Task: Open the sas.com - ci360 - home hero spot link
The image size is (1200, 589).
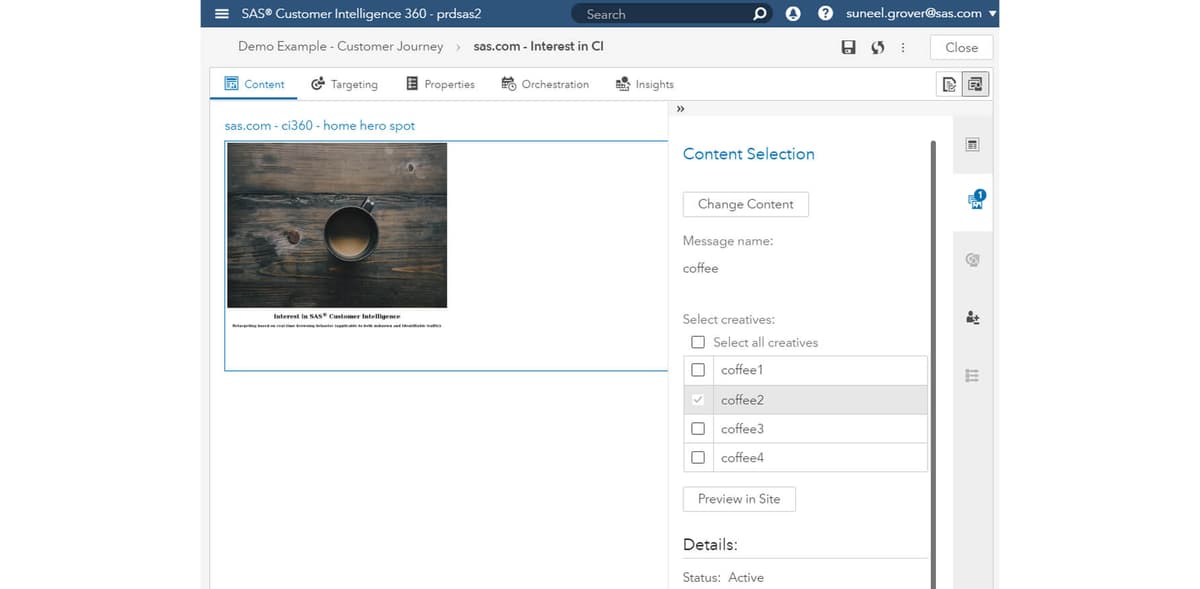Action: [320, 126]
